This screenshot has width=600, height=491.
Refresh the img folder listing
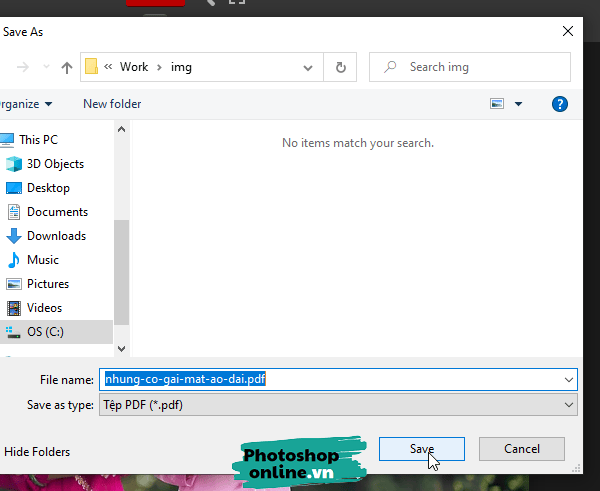pyautogui.click(x=341, y=67)
